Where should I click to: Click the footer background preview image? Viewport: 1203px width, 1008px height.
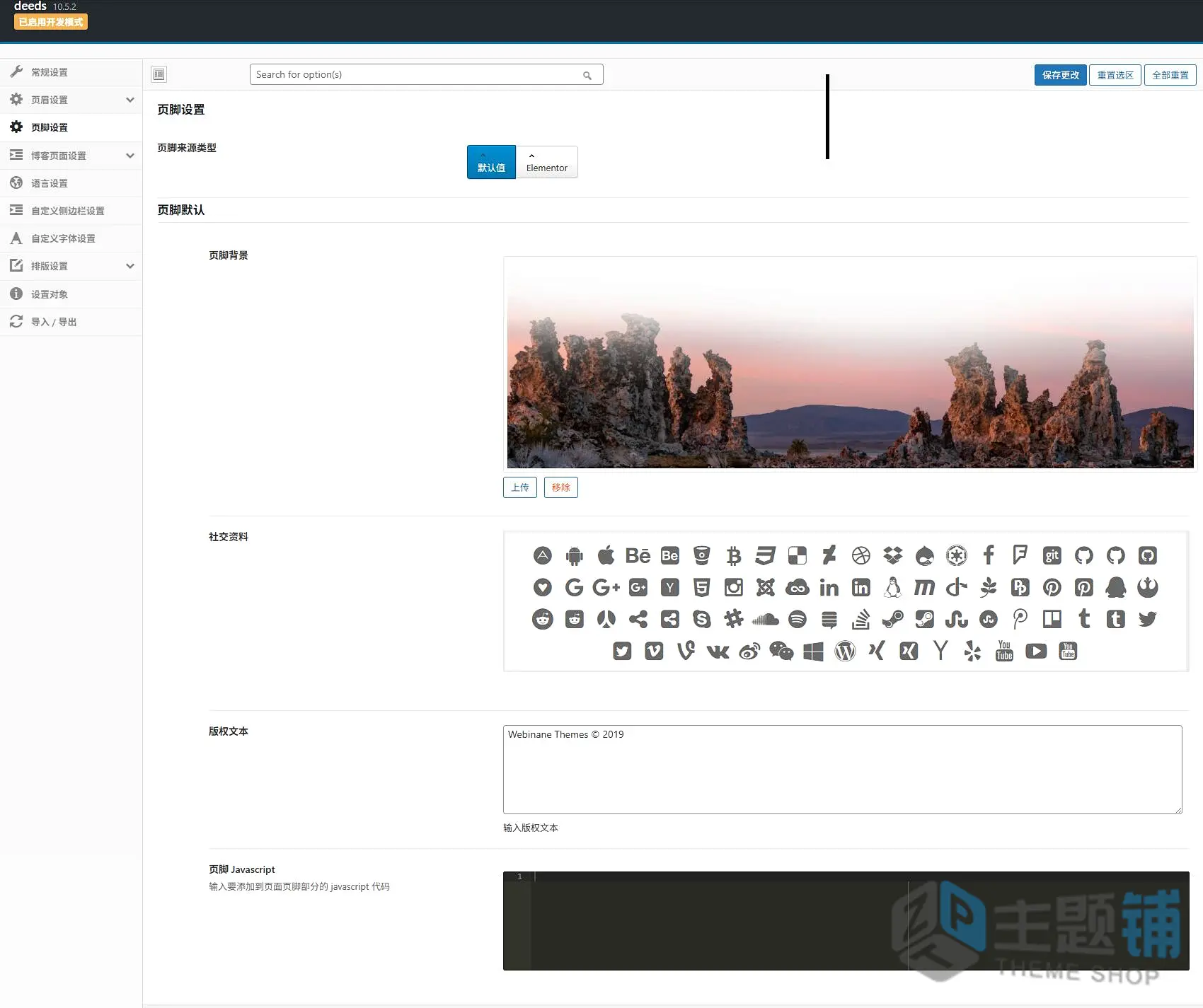point(851,364)
